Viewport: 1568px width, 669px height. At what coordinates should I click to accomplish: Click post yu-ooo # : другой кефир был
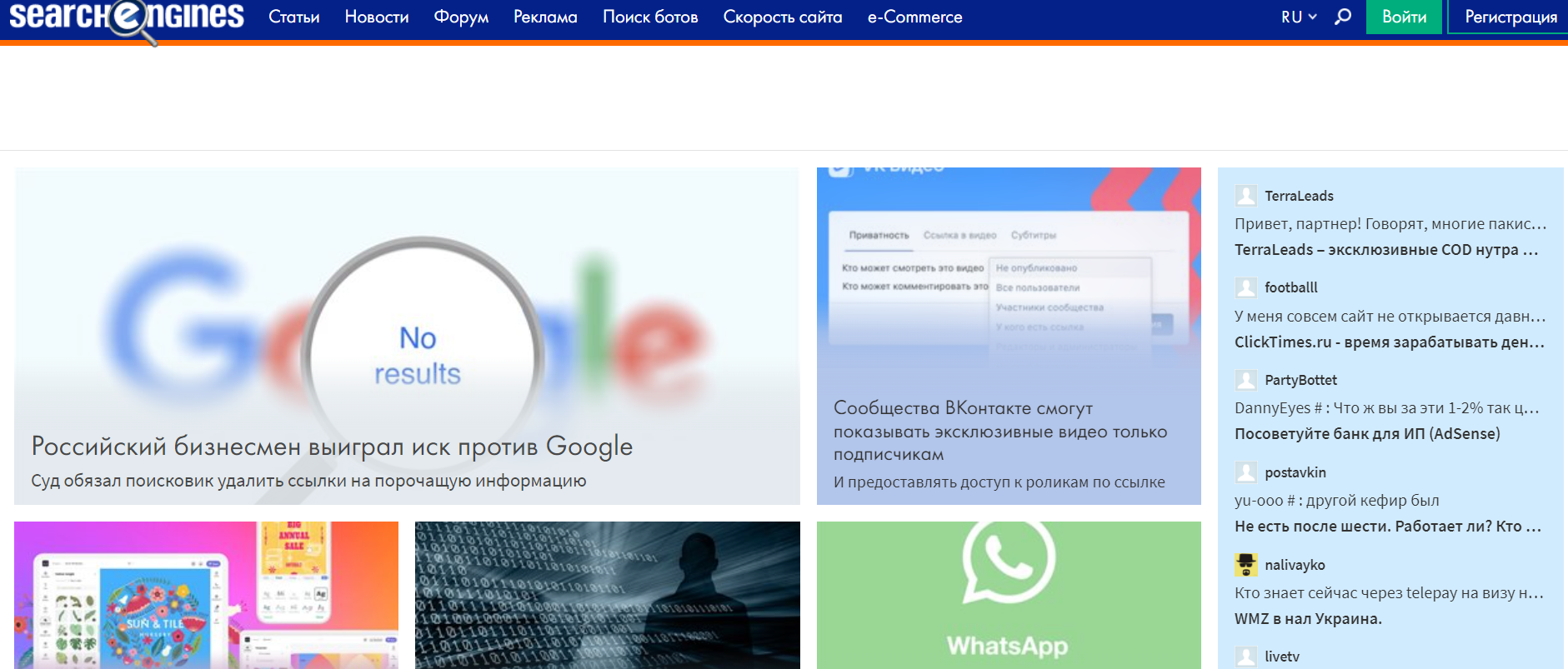point(1337,501)
